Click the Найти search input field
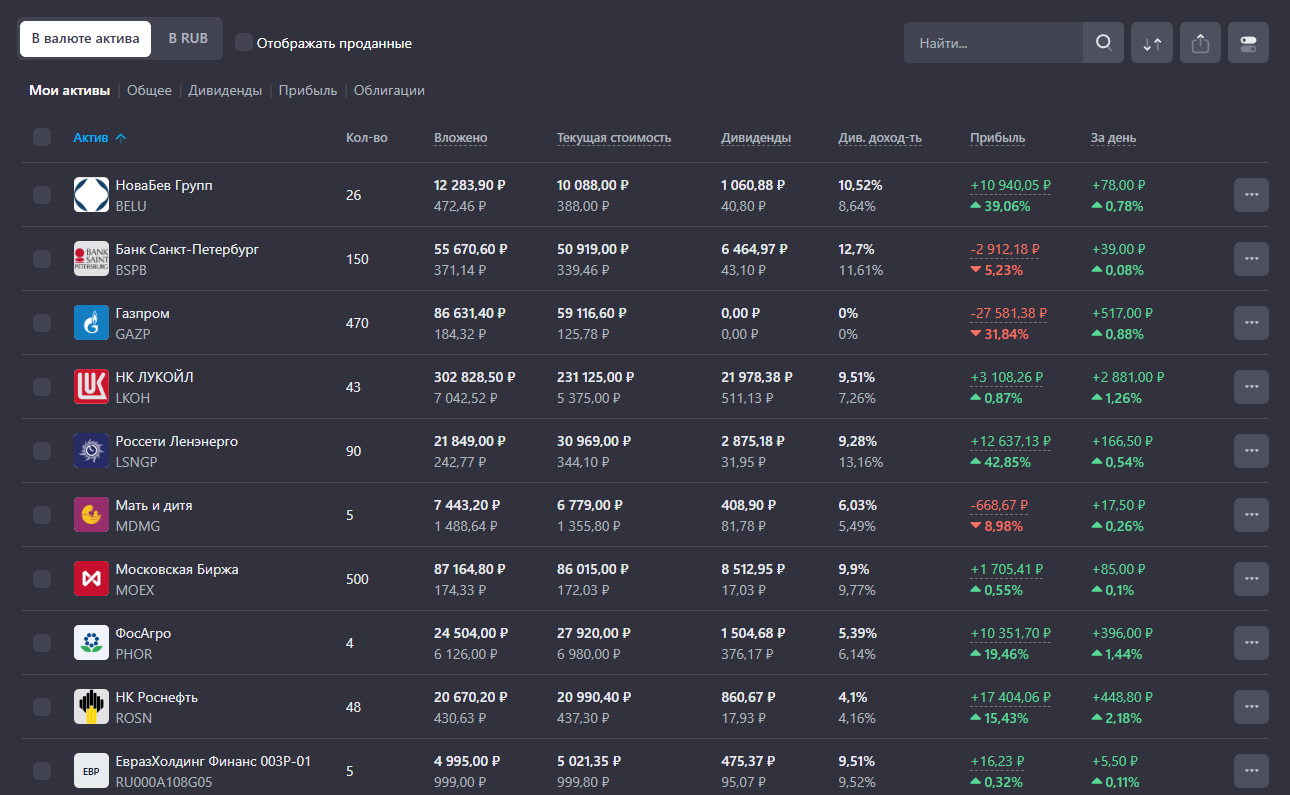The image size is (1290, 795). (993, 43)
